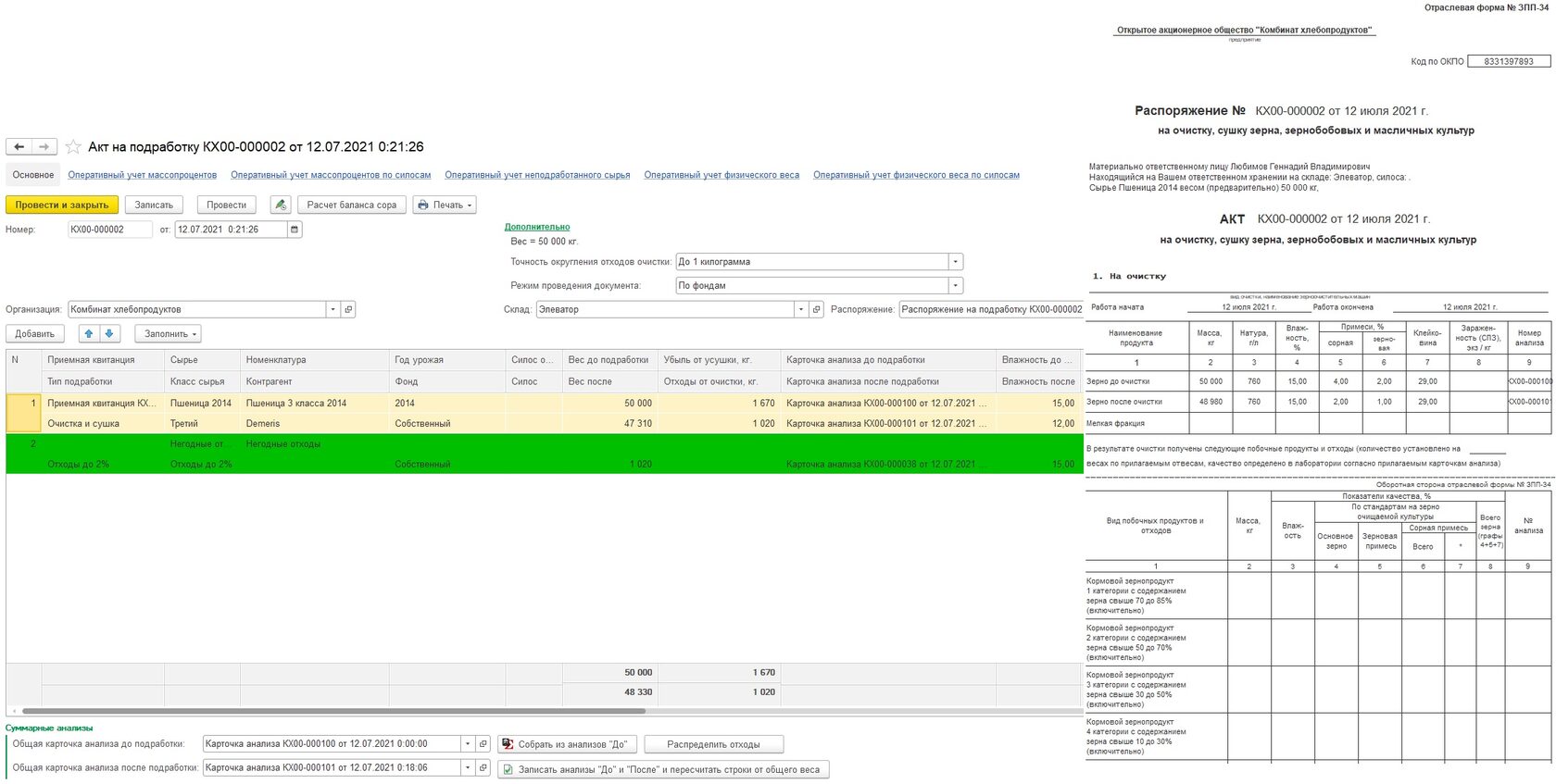Click 'Год урожая' column header

447,360
